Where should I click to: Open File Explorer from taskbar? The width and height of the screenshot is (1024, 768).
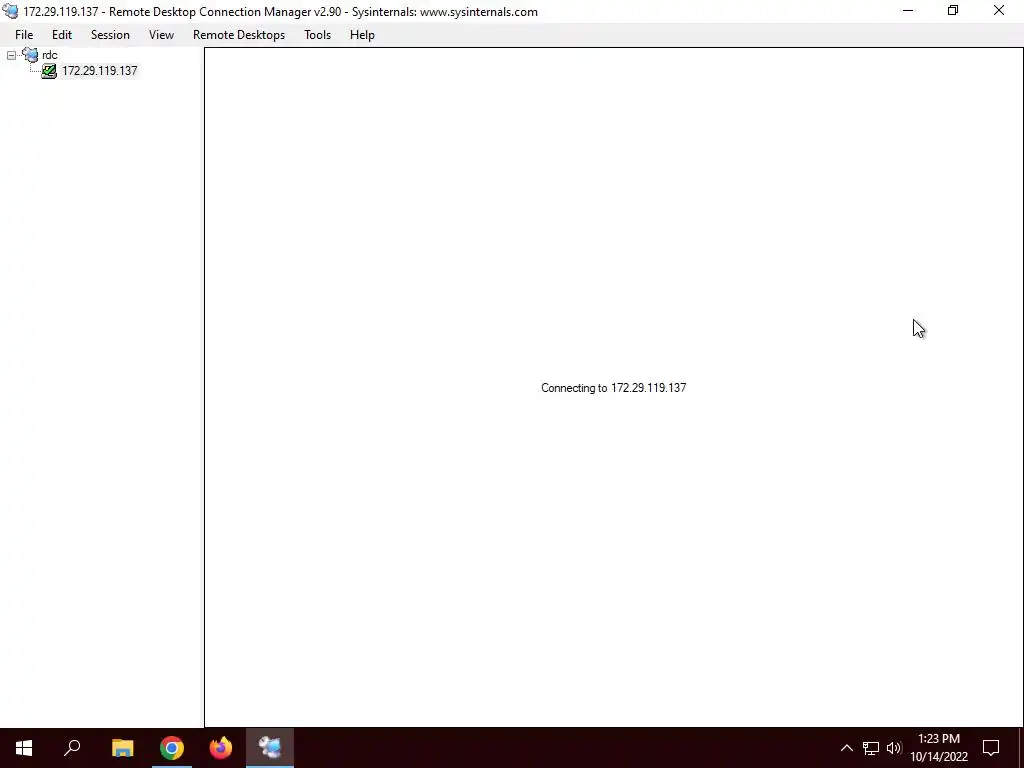click(x=122, y=748)
